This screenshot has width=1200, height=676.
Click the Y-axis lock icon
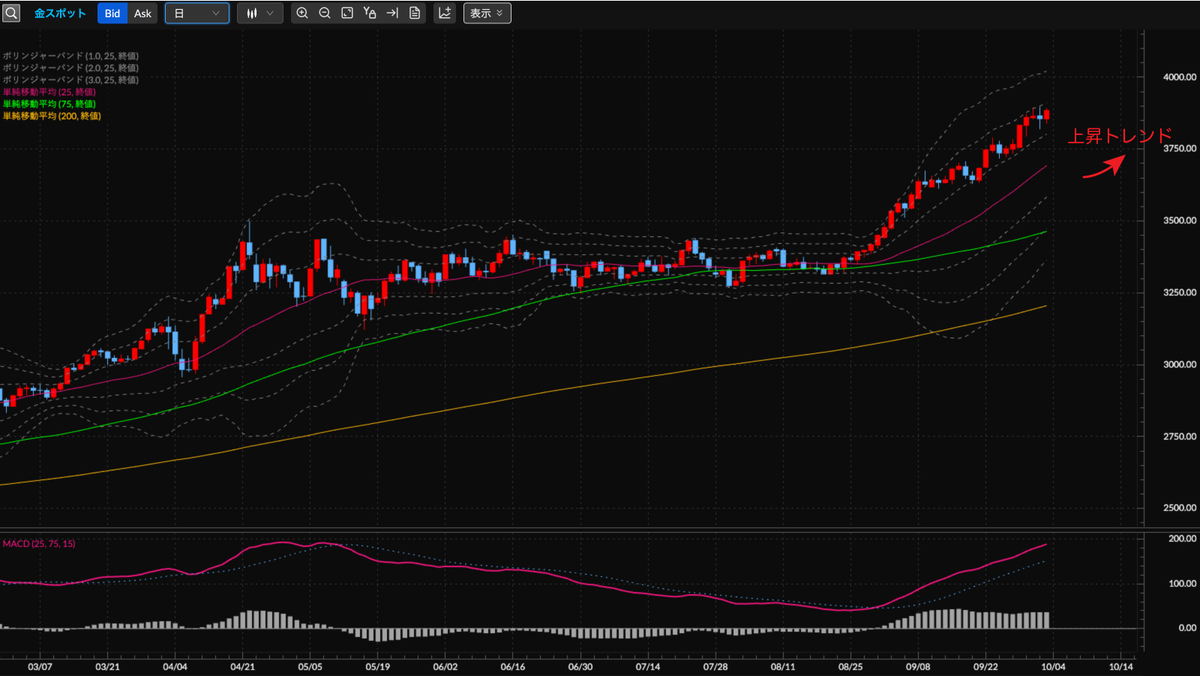tap(370, 13)
